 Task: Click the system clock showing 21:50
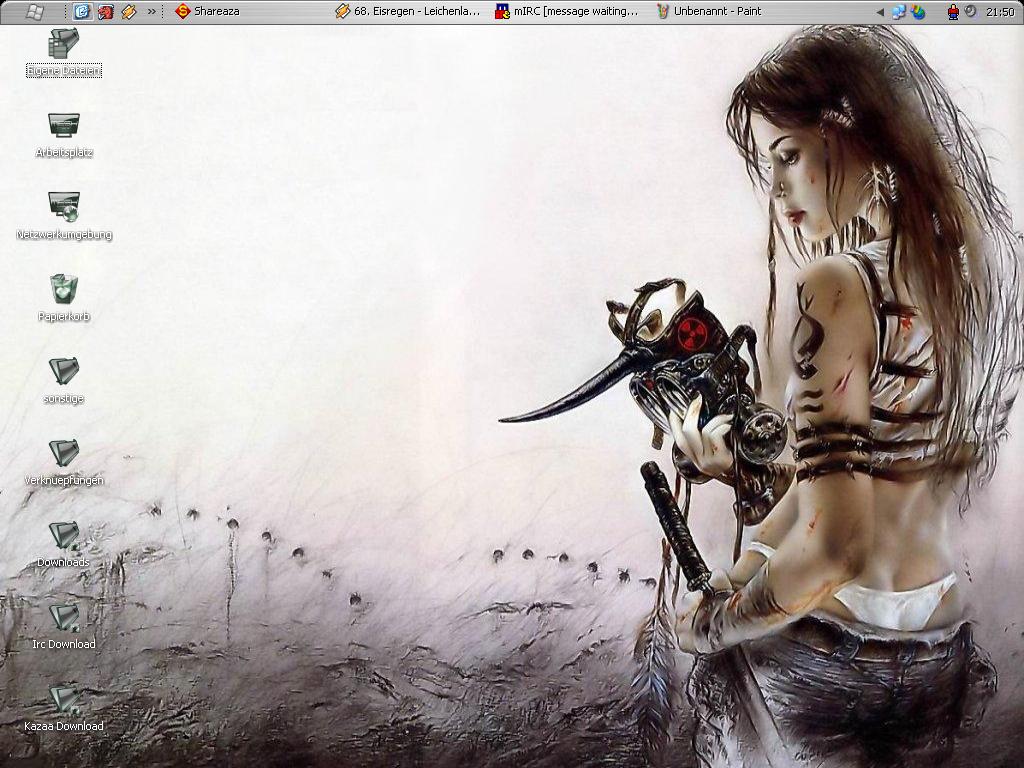(x=999, y=12)
